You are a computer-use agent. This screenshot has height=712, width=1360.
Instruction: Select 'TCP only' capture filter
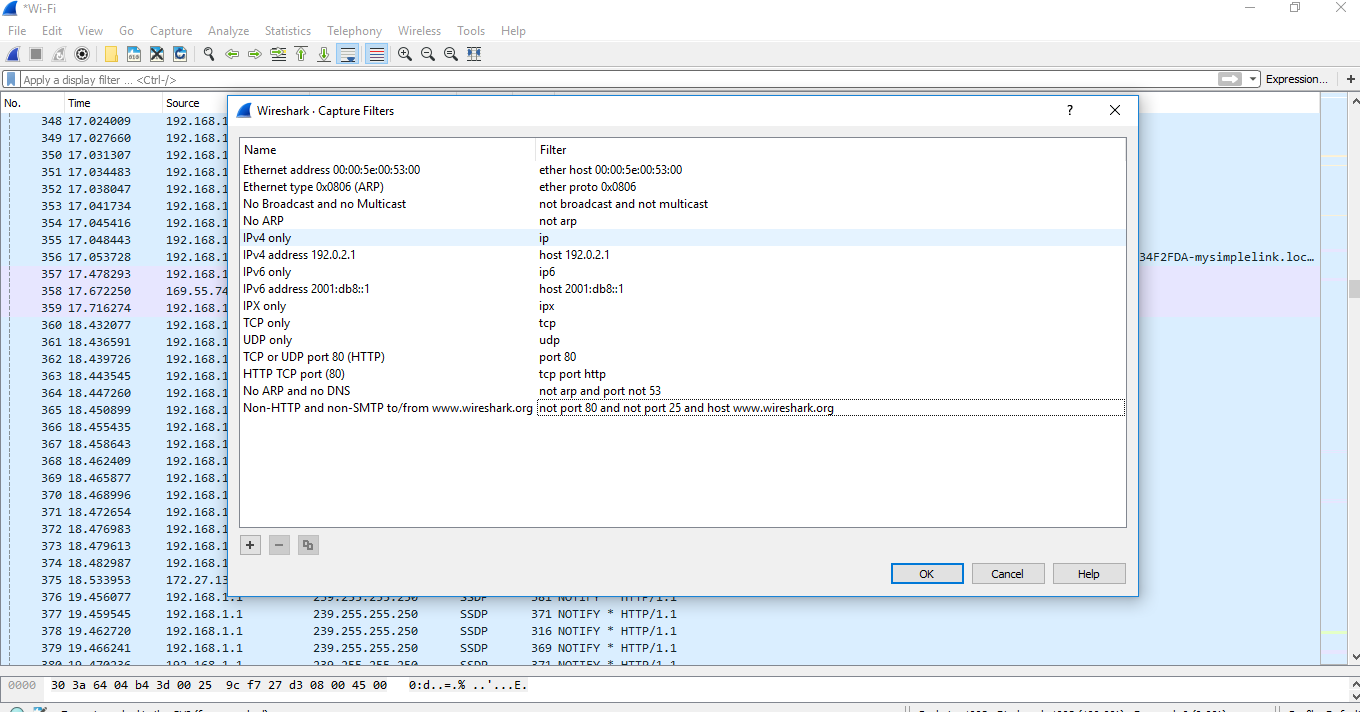point(682,323)
